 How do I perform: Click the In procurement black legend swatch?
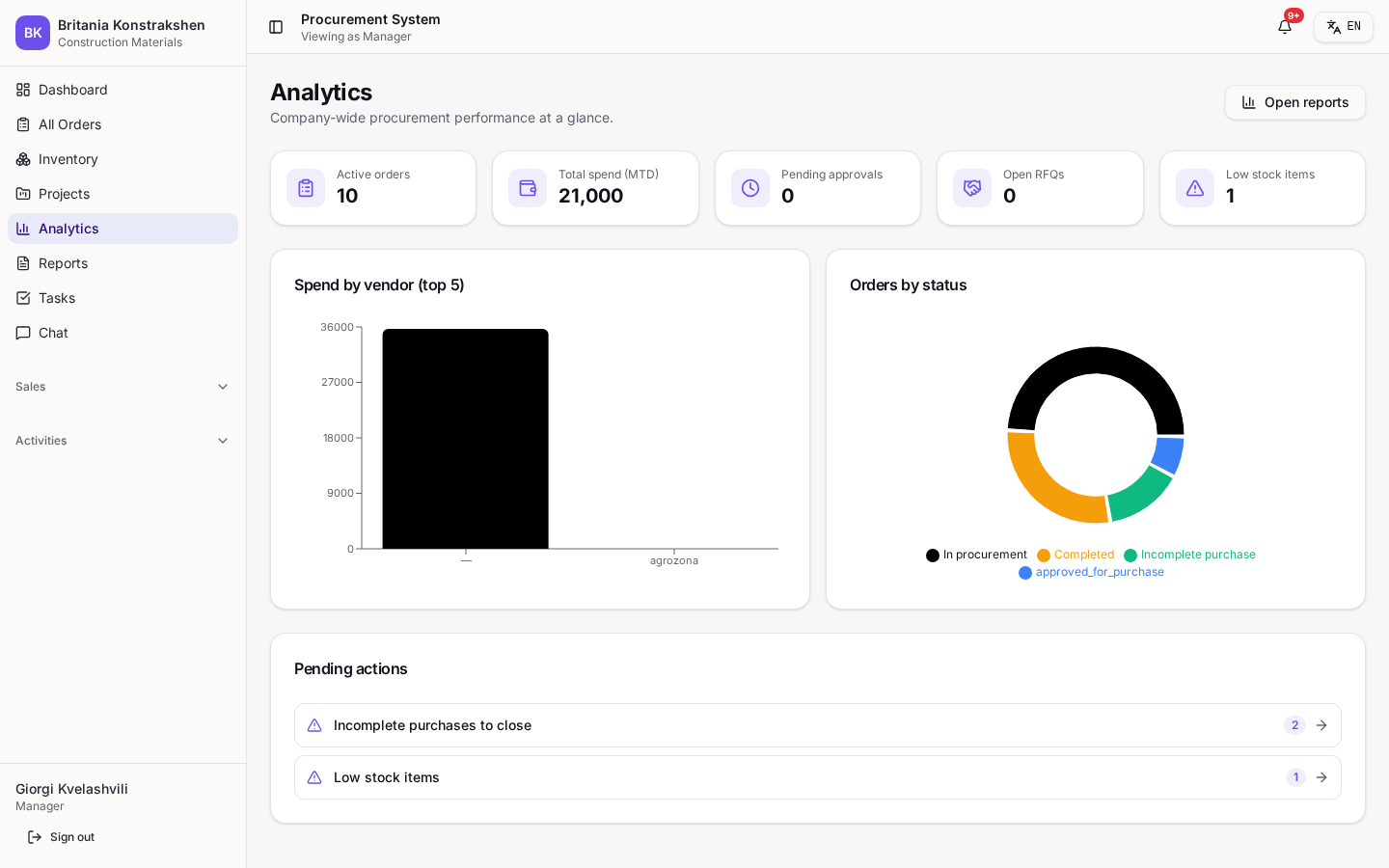pos(933,556)
